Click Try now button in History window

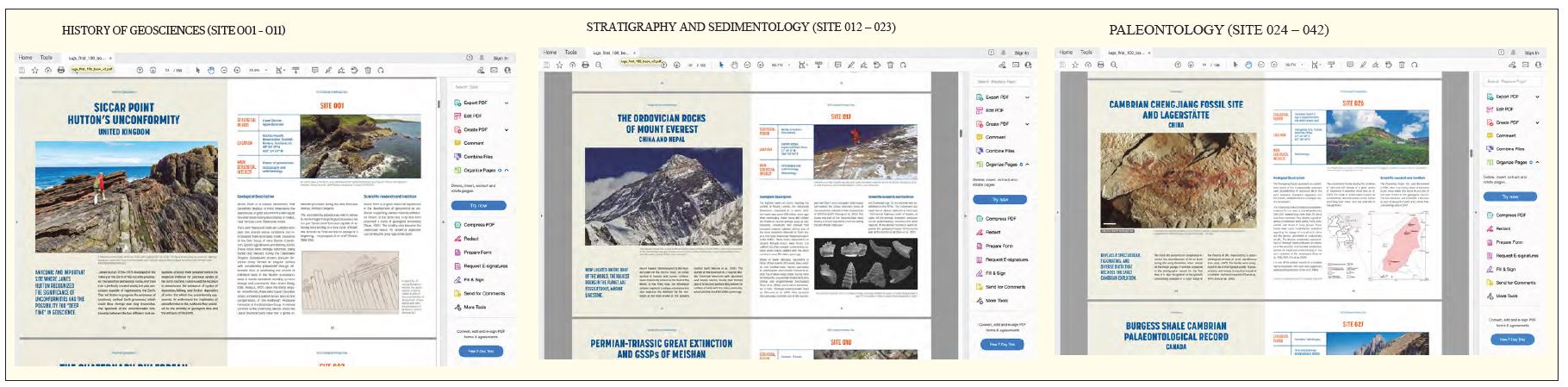pyautogui.click(x=478, y=206)
